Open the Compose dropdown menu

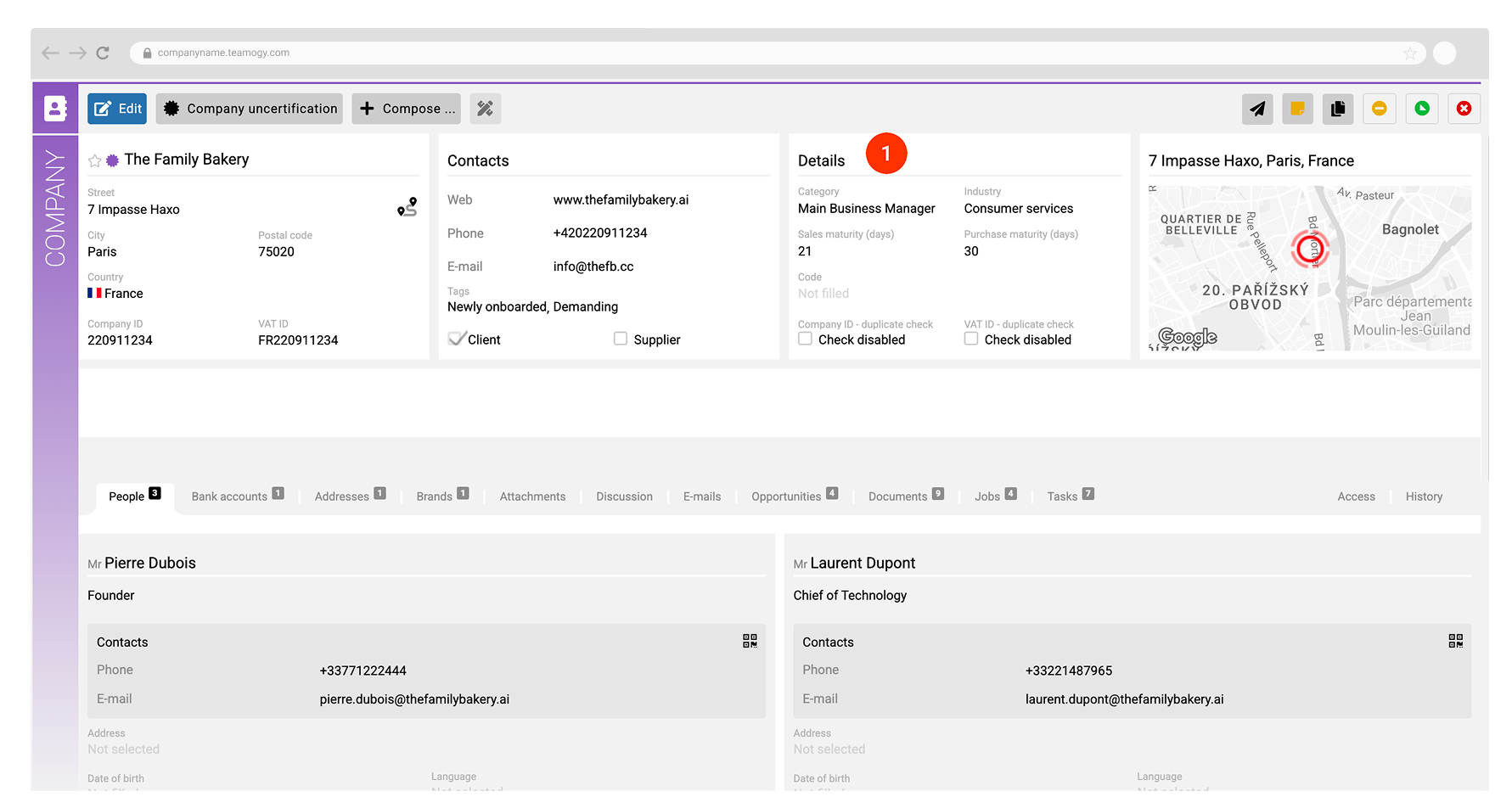point(407,109)
